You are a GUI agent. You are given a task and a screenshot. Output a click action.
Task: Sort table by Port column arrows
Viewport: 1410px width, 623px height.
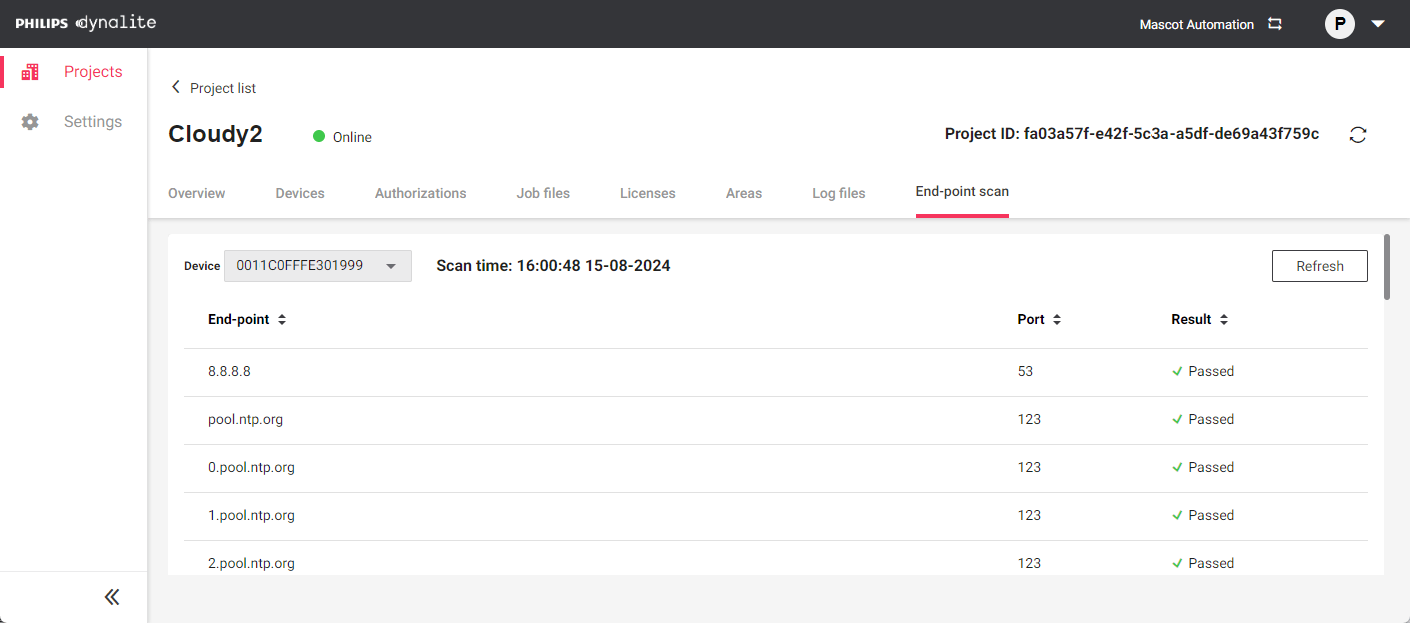point(1057,320)
